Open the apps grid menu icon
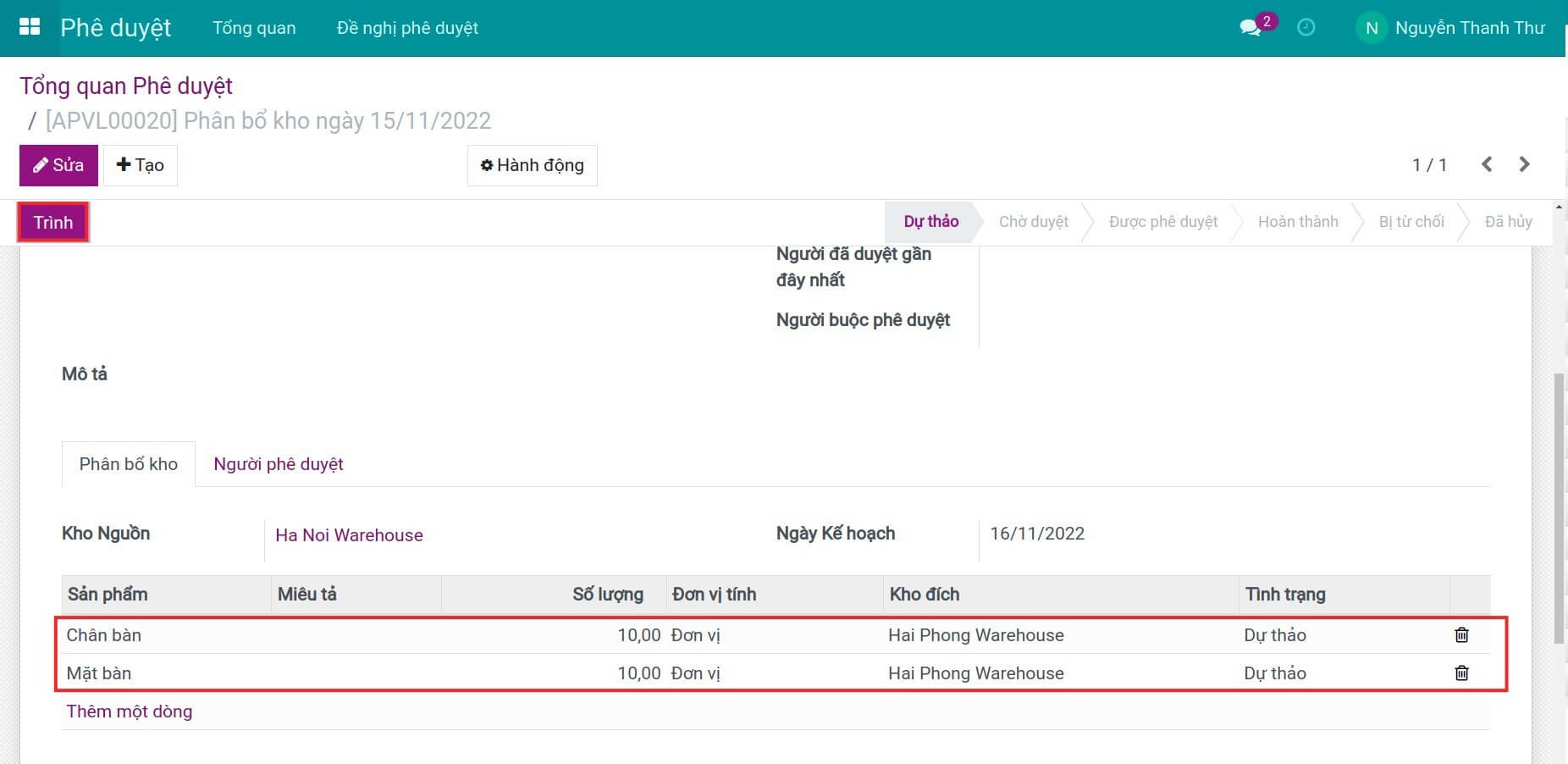The height and width of the screenshot is (764, 1568). pyautogui.click(x=30, y=27)
